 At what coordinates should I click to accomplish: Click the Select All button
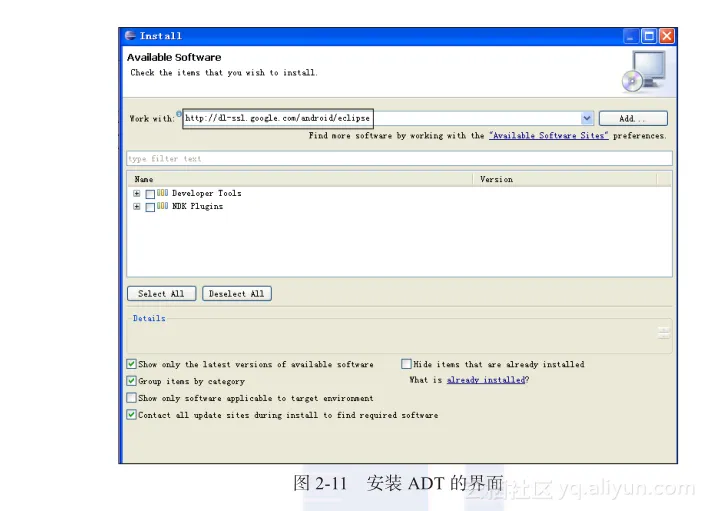point(162,294)
